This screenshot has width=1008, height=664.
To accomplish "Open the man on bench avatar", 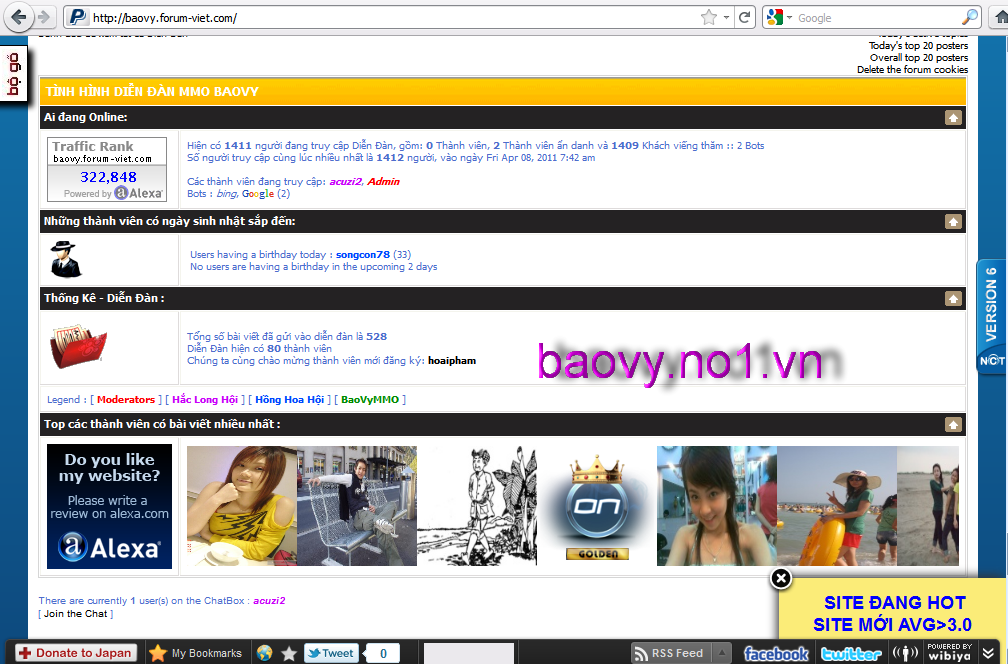I will [x=357, y=506].
